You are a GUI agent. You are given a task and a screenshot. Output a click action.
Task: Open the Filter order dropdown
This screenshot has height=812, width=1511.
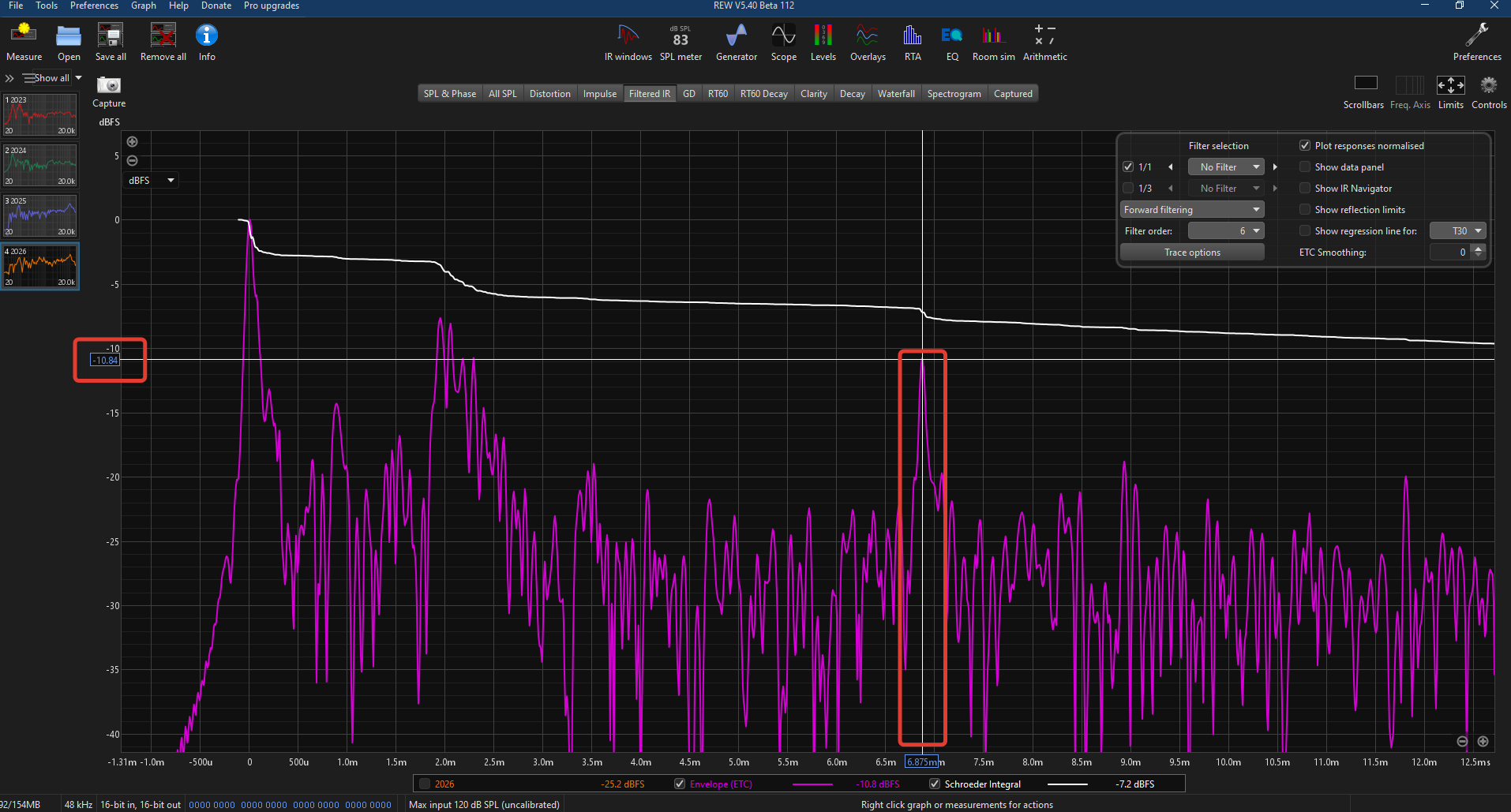(x=1226, y=231)
